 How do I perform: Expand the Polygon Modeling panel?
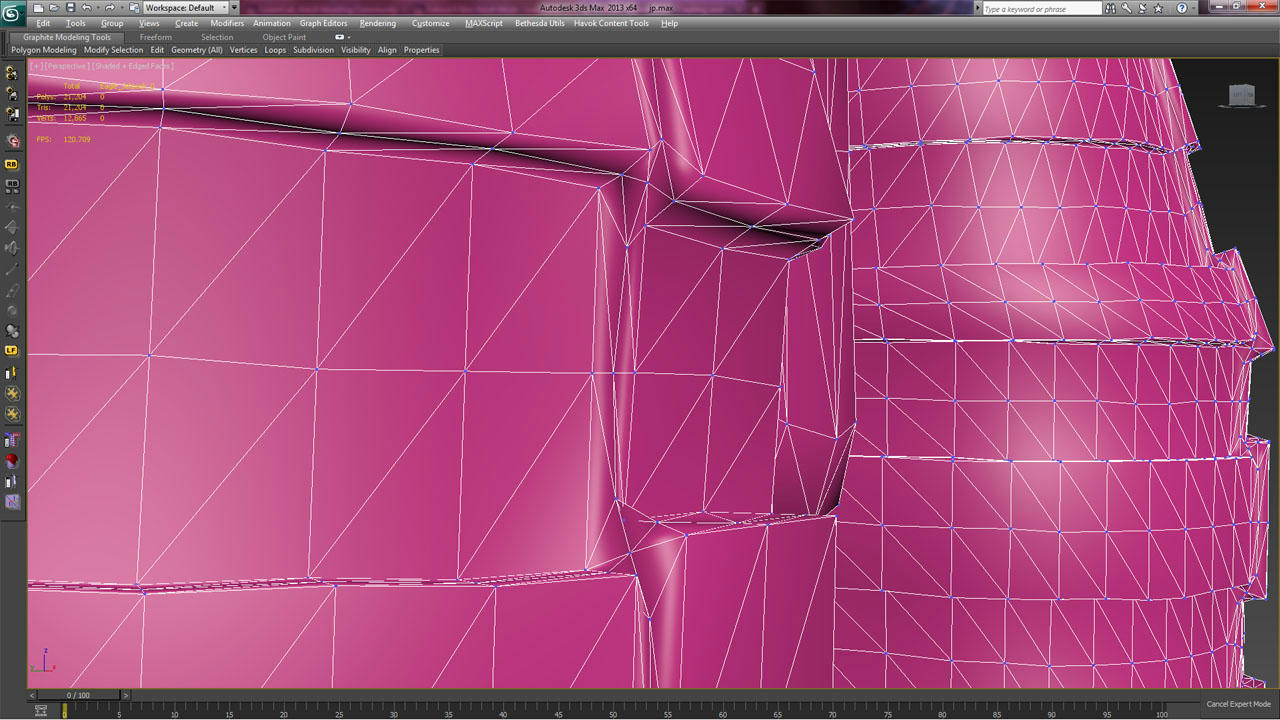point(43,50)
